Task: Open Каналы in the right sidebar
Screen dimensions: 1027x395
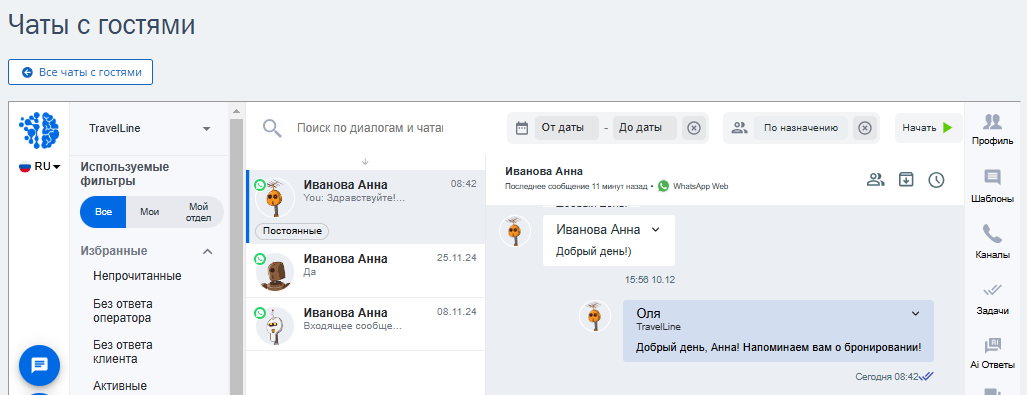Action: 992,242
